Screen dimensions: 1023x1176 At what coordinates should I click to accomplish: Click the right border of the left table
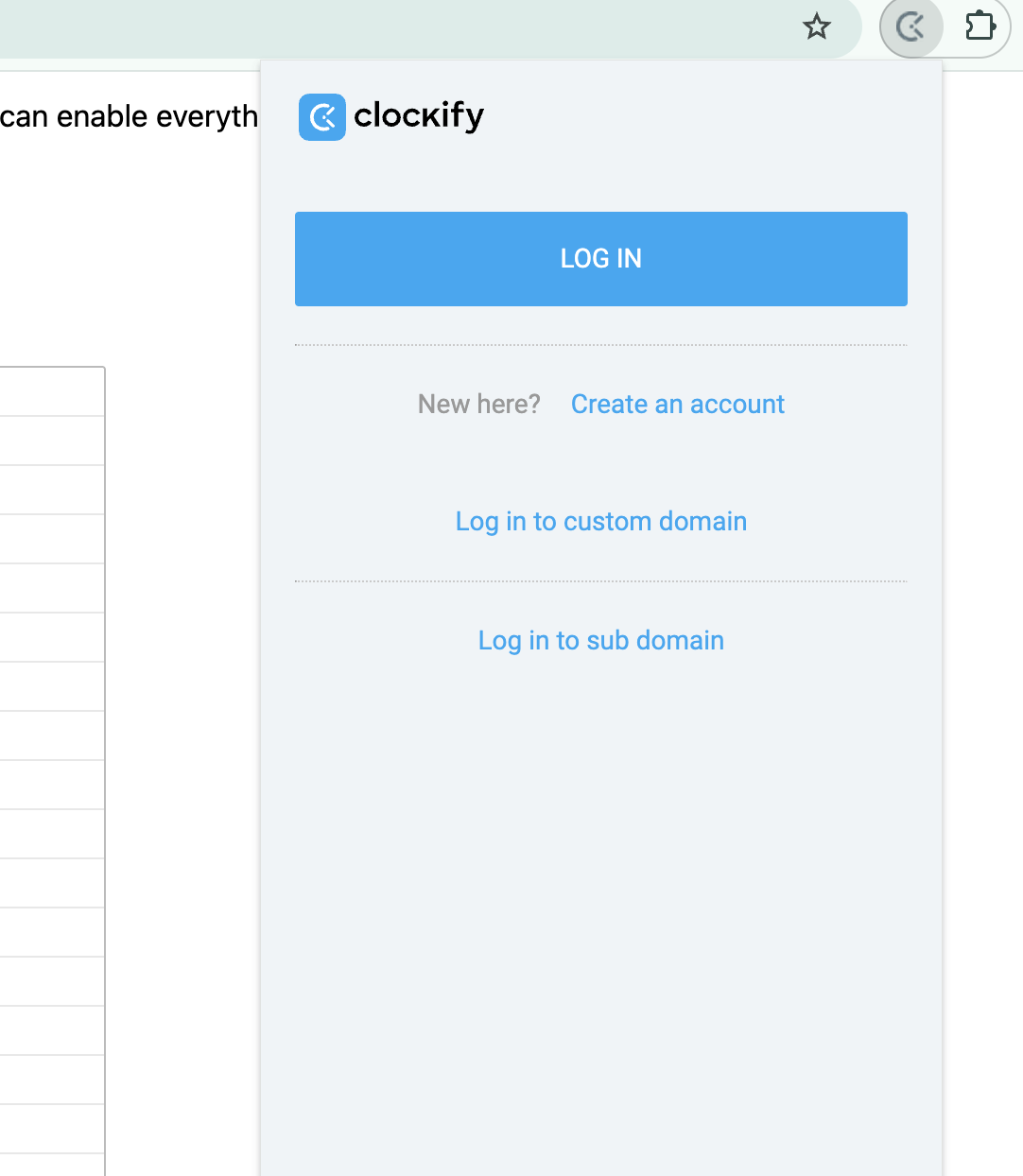pos(105,771)
